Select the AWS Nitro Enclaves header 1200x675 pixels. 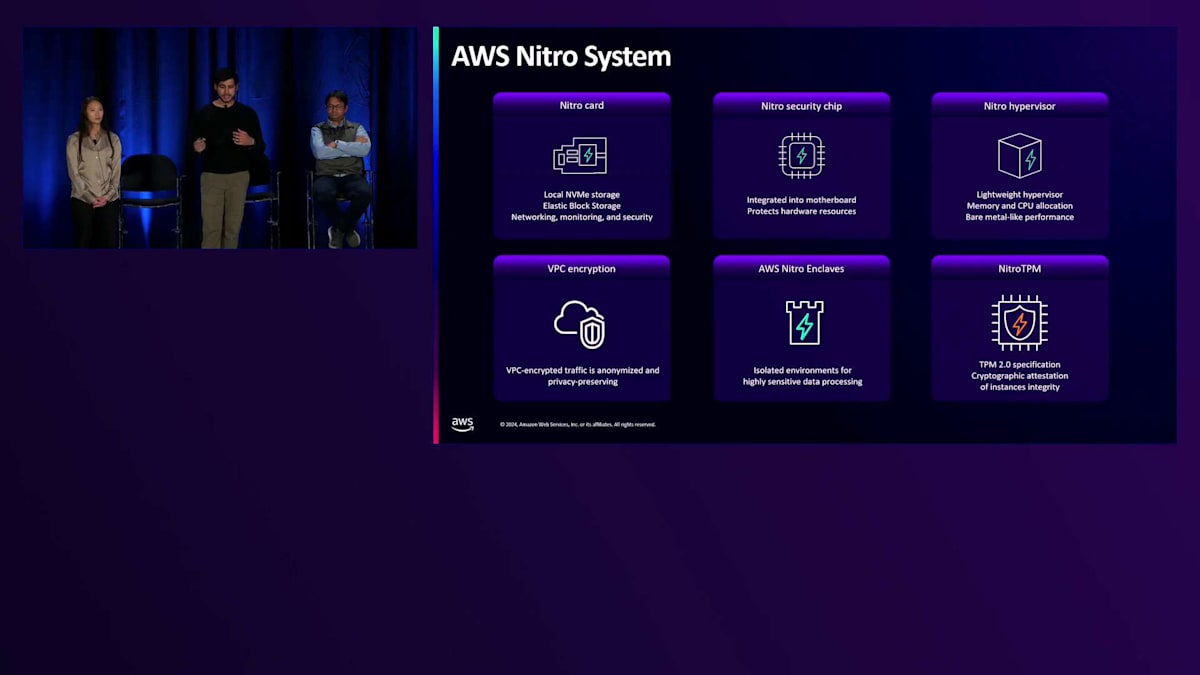click(801, 268)
